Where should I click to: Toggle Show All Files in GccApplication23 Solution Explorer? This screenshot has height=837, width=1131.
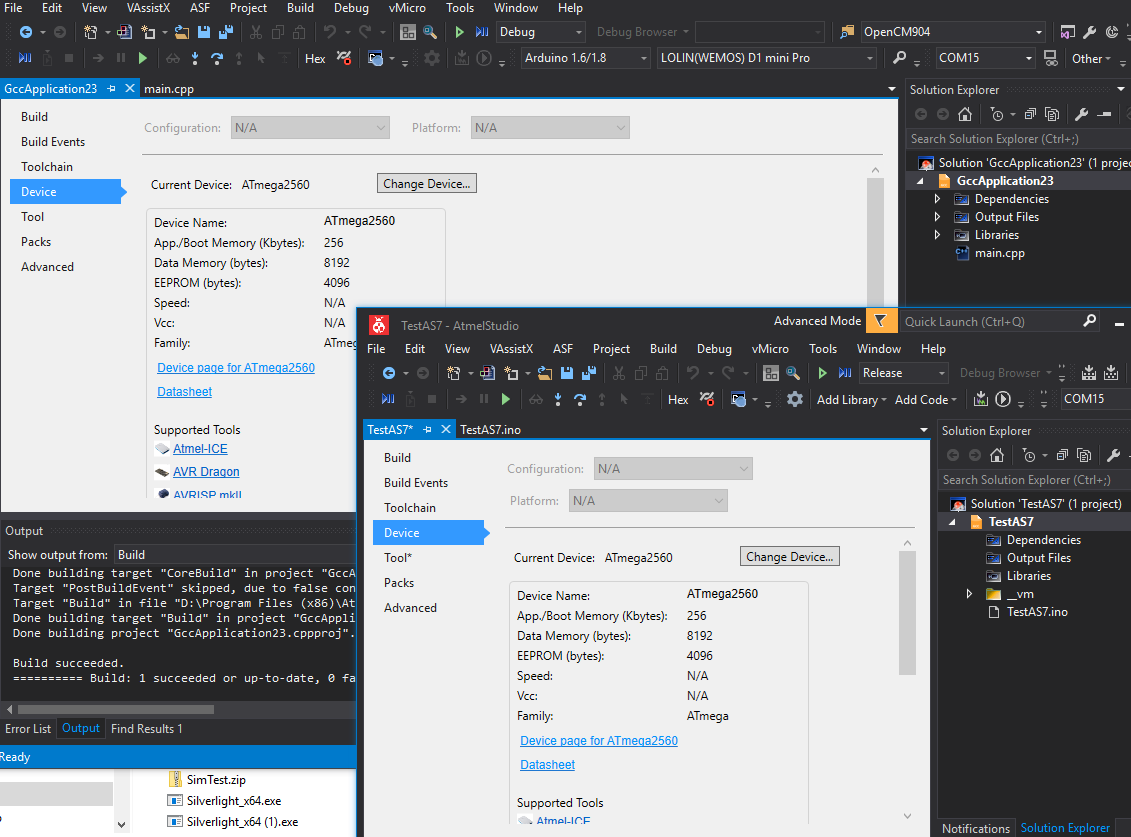(1052, 114)
